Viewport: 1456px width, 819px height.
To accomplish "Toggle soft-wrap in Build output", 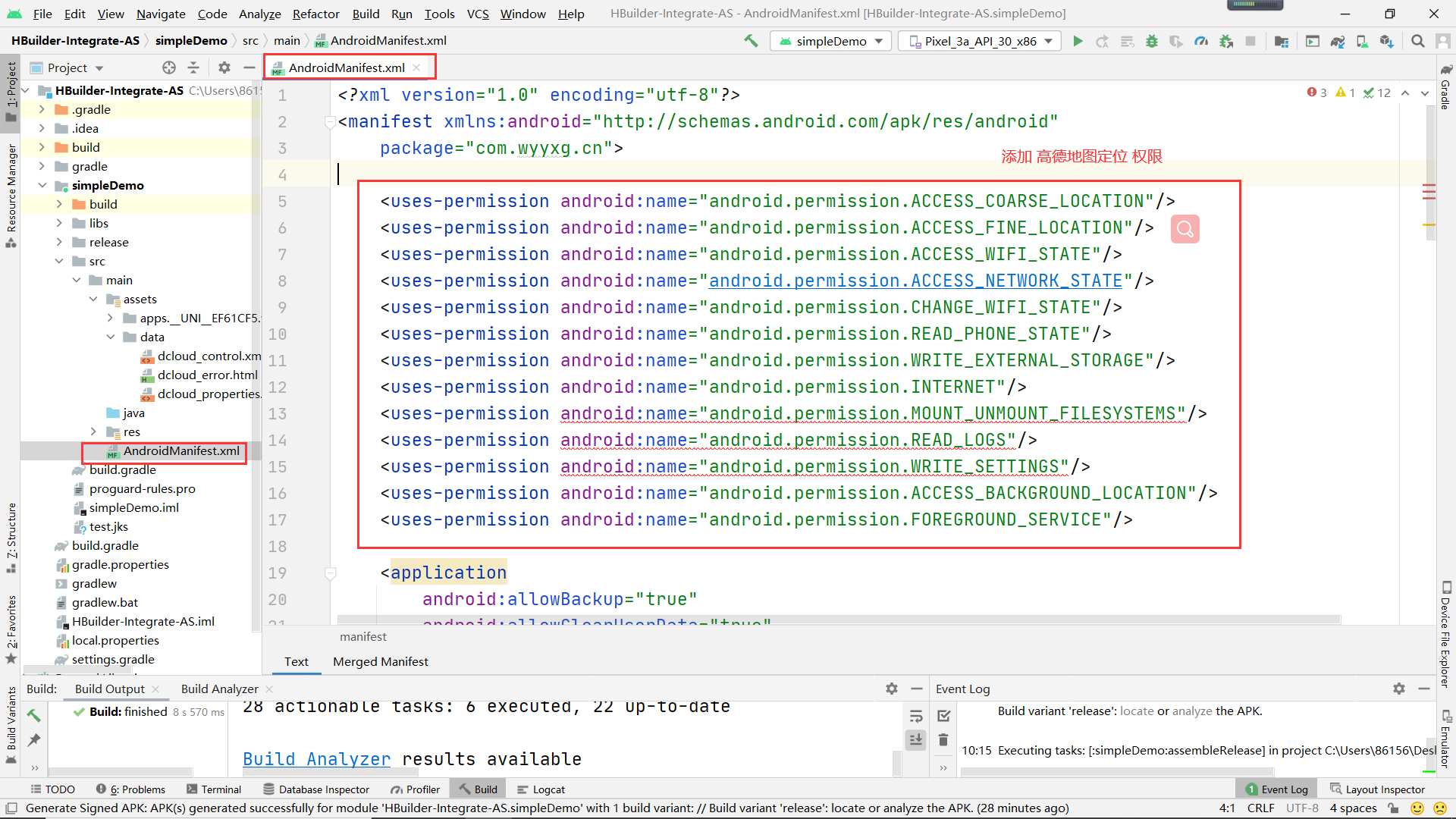I will 916,716.
